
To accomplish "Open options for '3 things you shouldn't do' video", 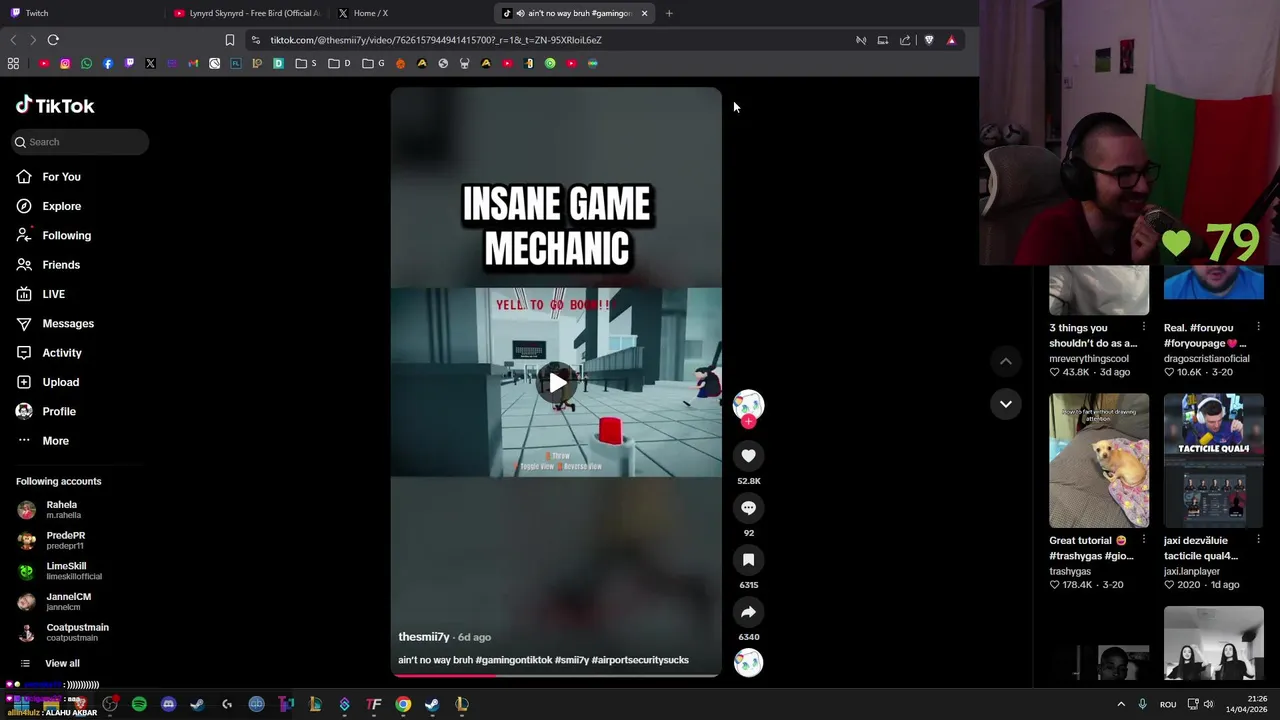I will (1144, 327).
